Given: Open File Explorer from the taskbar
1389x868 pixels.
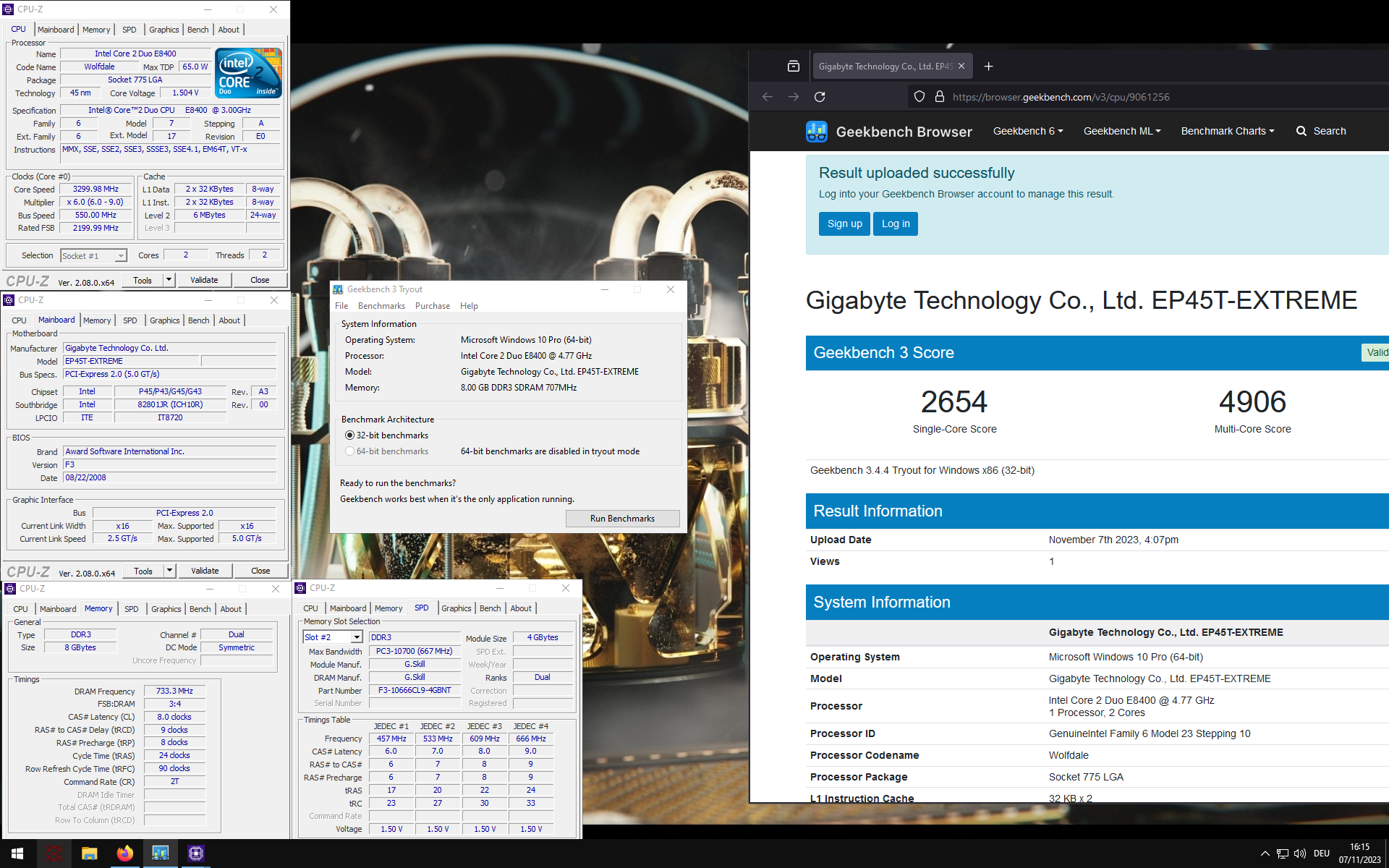Looking at the screenshot, I should [x=89, y=854].
